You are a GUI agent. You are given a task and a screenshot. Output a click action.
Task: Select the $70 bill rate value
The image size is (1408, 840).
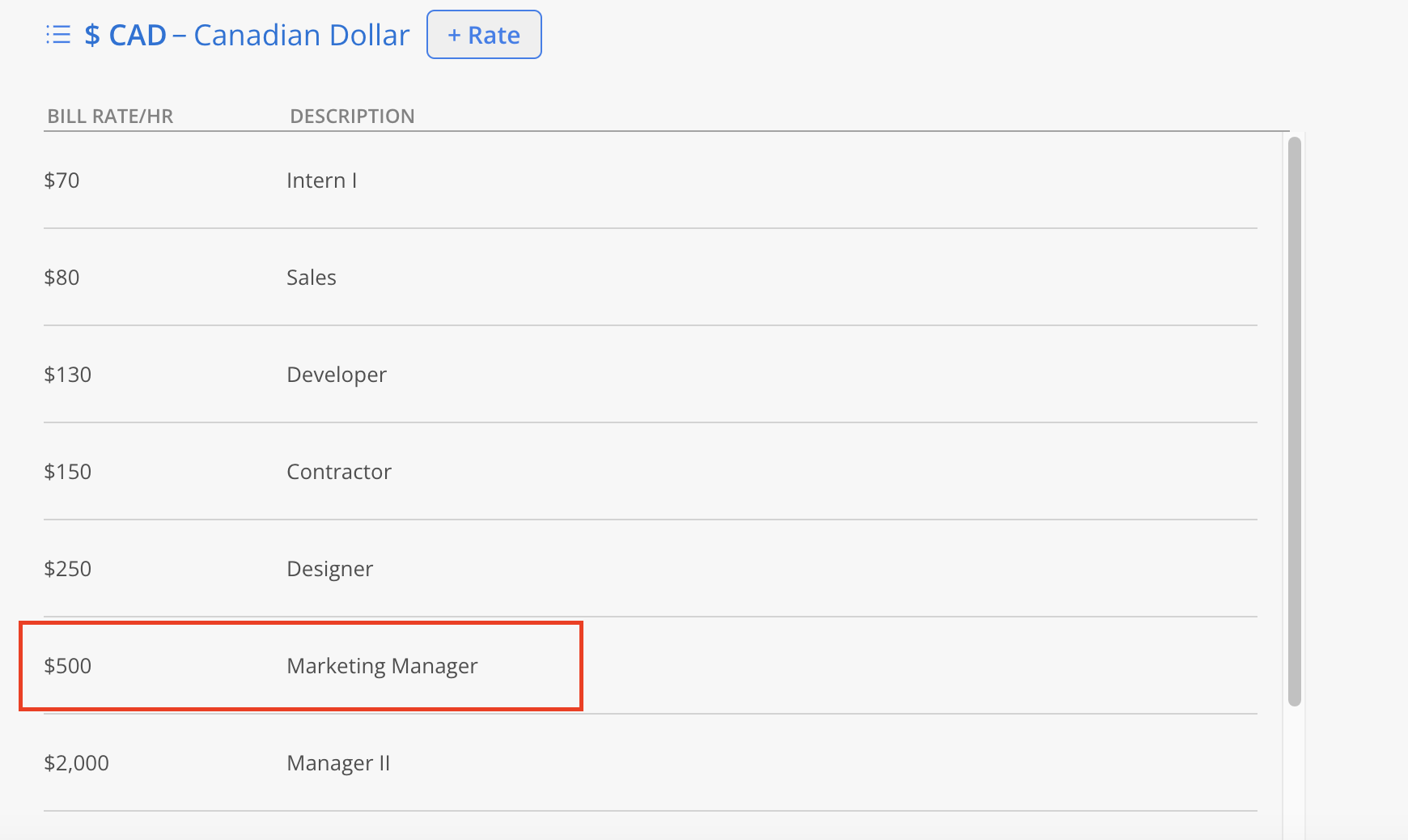pyautogui.click(x=61, y=180)
